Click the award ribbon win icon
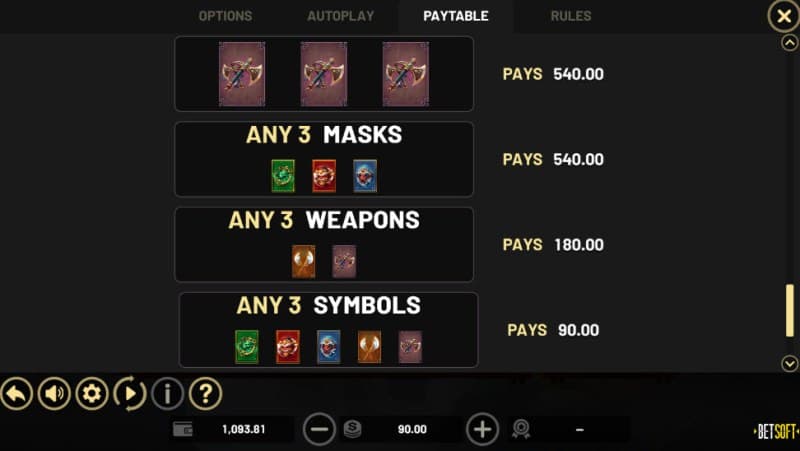This screenshot has width=800, height=451. 521,429
